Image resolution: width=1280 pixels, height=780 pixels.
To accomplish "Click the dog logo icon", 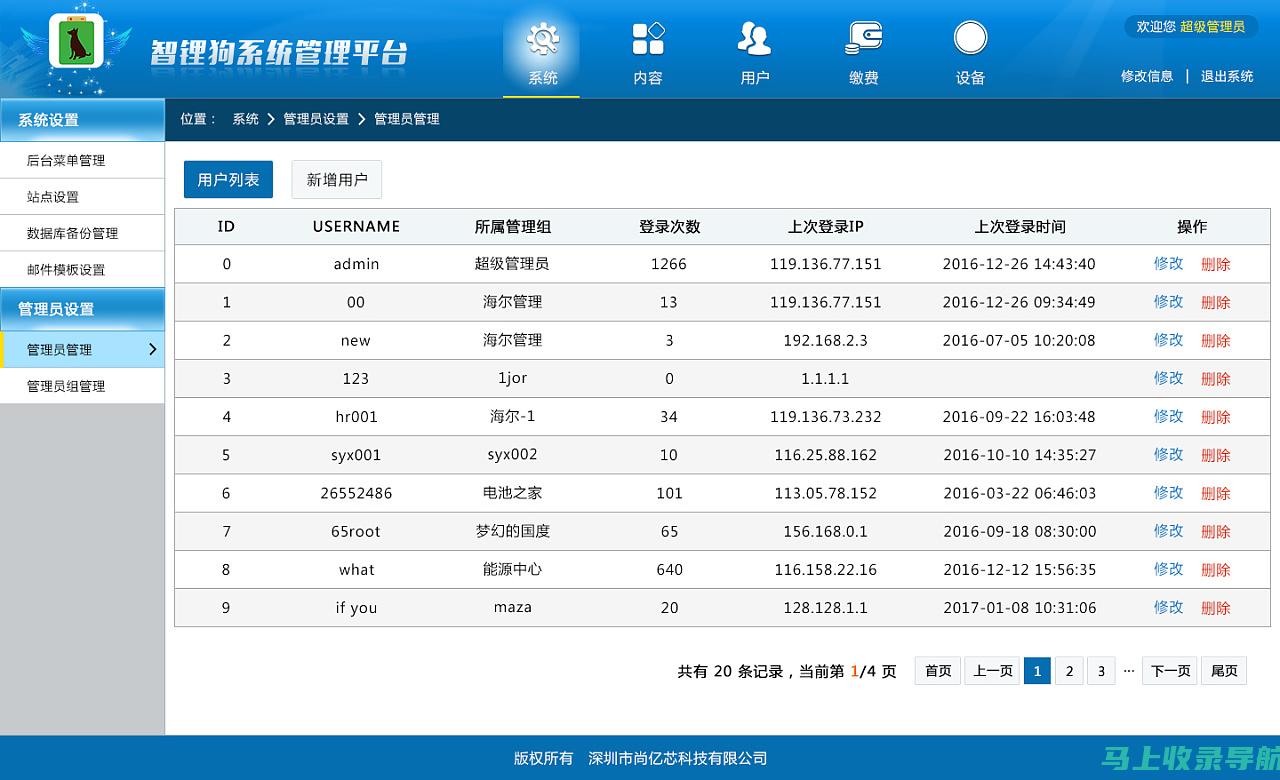I will 76,41.
